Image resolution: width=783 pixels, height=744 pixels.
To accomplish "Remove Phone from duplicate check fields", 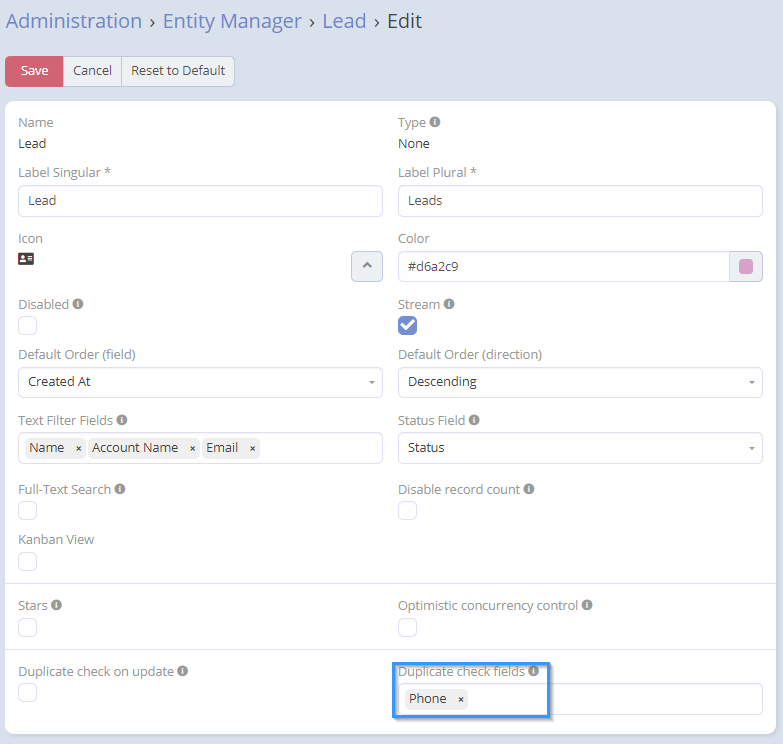I will pos(461,699).
